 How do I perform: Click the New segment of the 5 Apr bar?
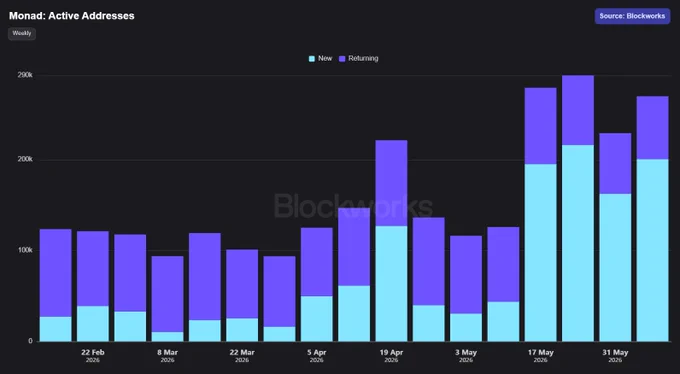coord(317,319)
